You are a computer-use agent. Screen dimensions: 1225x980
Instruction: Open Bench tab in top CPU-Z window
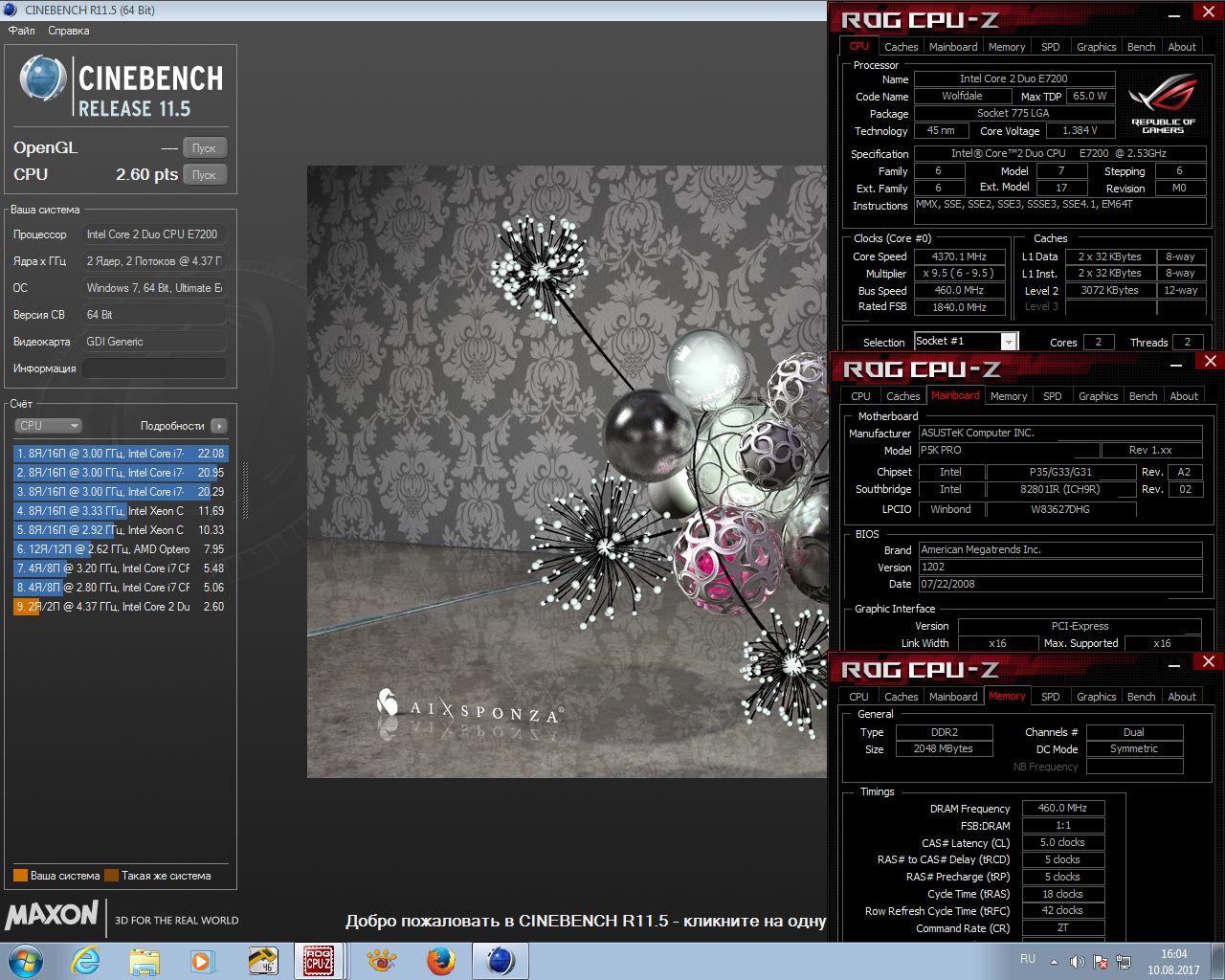pos(1141,47)
